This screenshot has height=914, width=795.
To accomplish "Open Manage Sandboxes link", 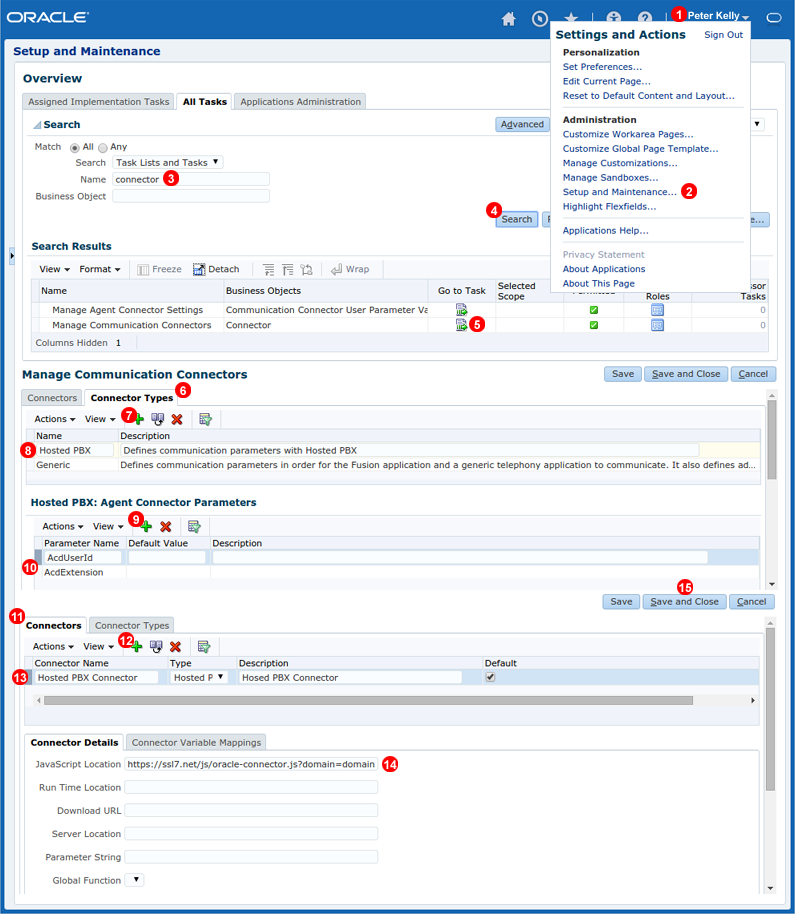I will [610, 178].
